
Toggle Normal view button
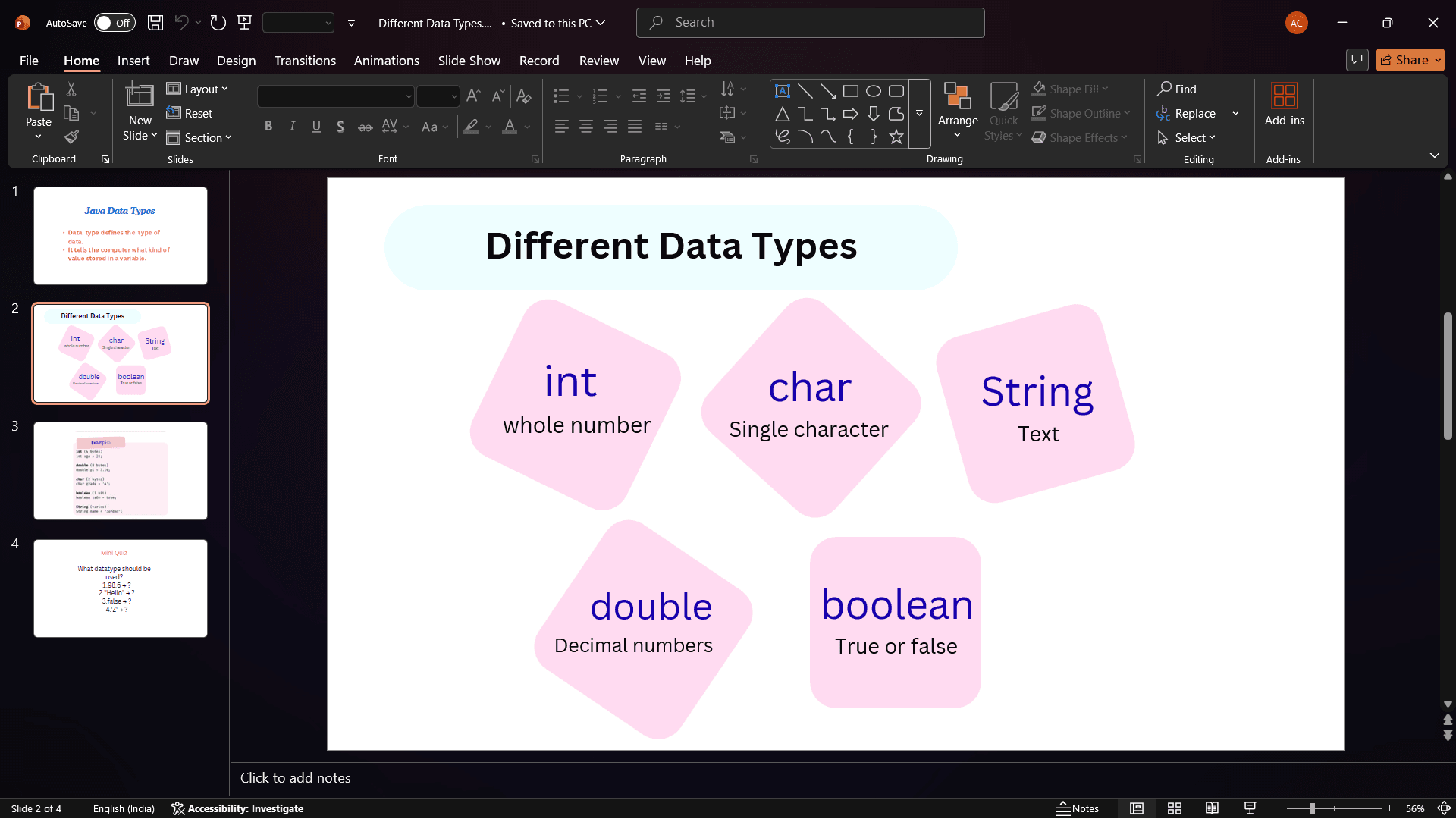(1137, 808)
